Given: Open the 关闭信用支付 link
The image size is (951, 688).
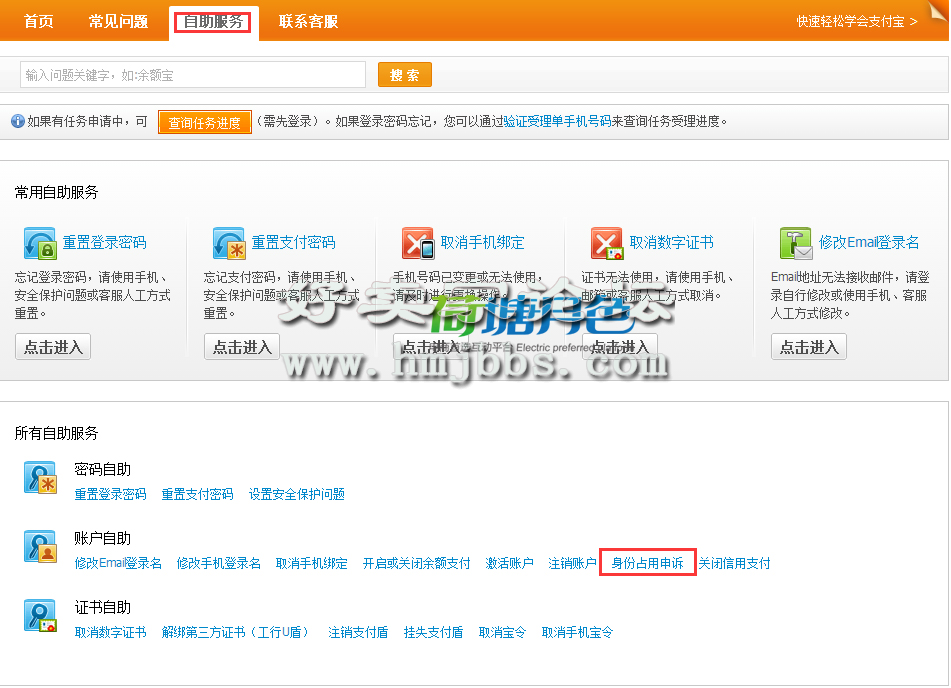Looking at the screenshot, I should tap(734, 563).
